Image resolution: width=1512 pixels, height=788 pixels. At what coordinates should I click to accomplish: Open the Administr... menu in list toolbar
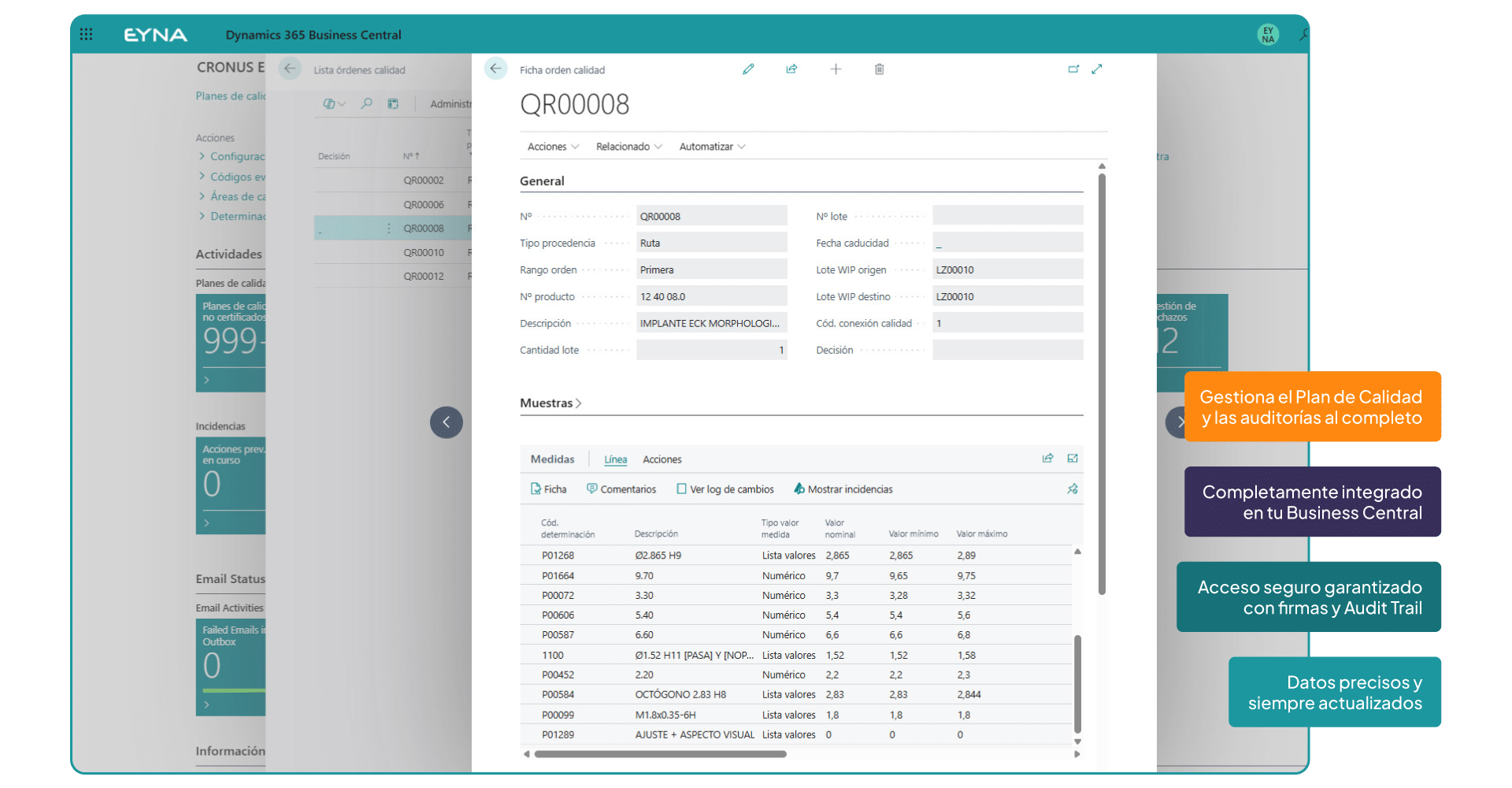[x=450, y=104]
